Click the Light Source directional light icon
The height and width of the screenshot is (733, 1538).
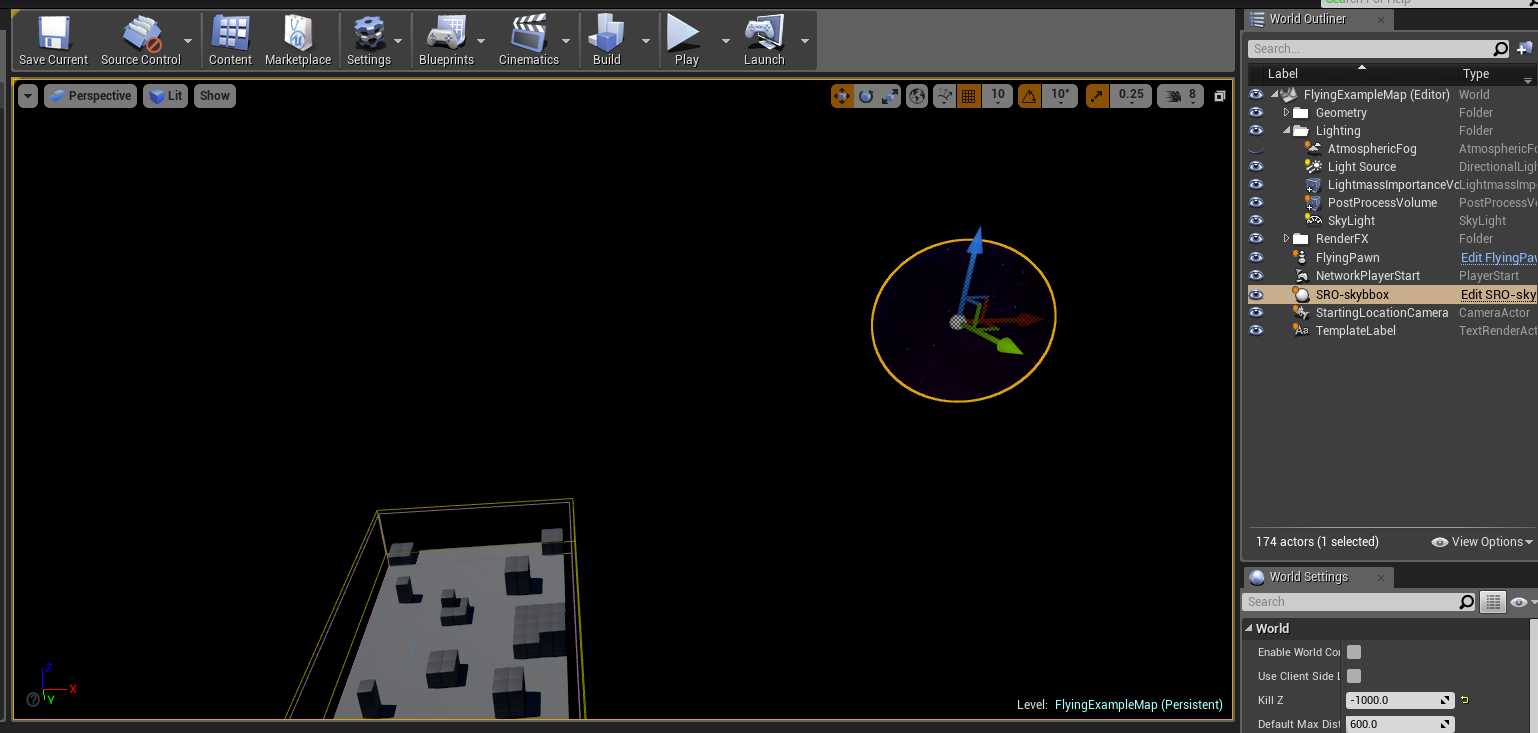click(1313, 167)
